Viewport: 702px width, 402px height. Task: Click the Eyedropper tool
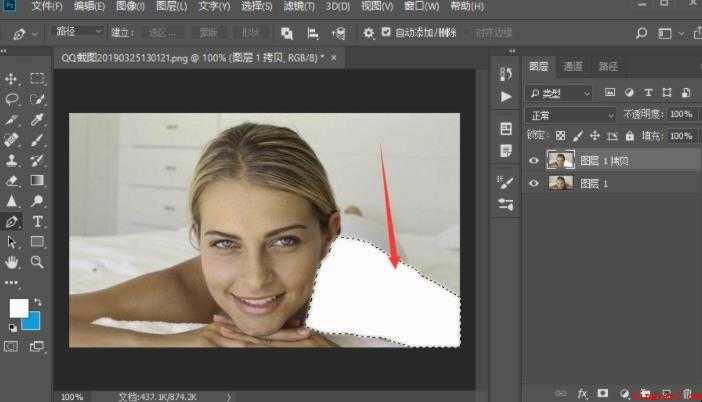pyautogui.click(x=38, y=120)
